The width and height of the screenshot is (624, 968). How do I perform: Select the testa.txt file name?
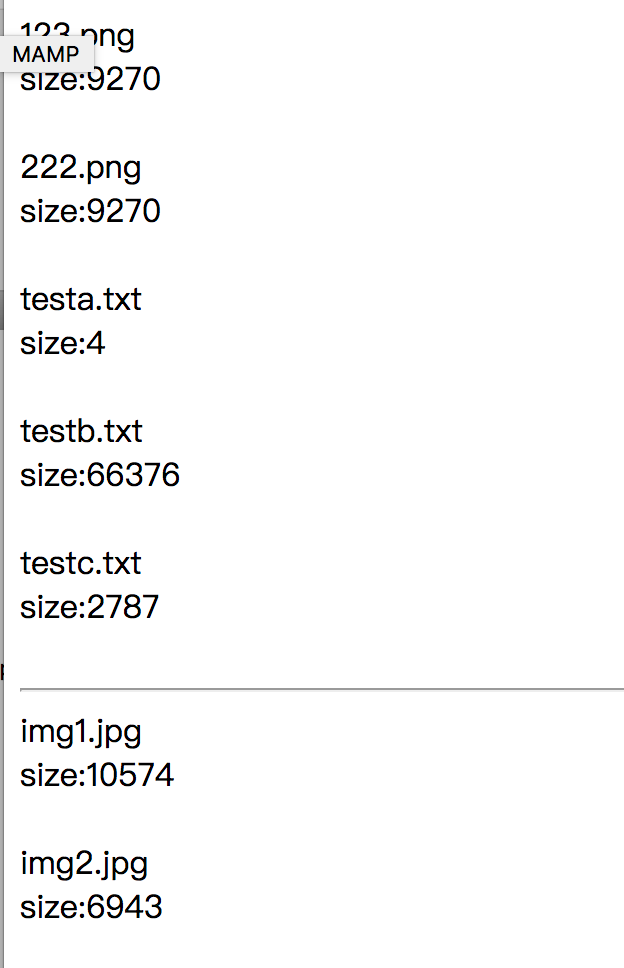point(81,299)
